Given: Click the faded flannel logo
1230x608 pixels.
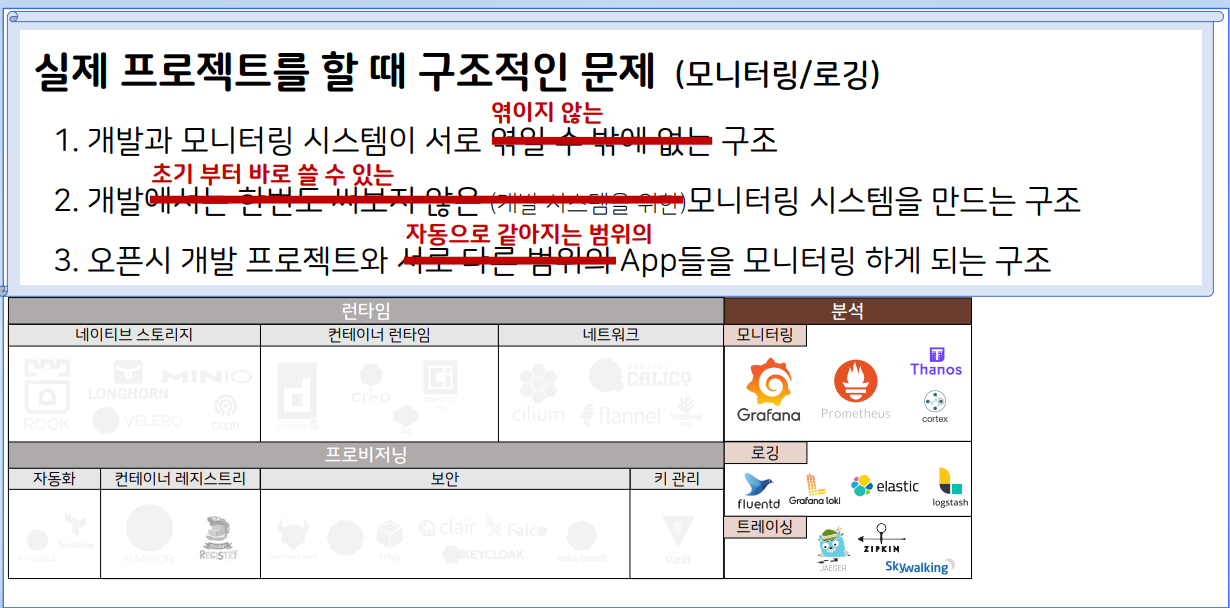Looking at the screenshot, I should tap(621, 414).
